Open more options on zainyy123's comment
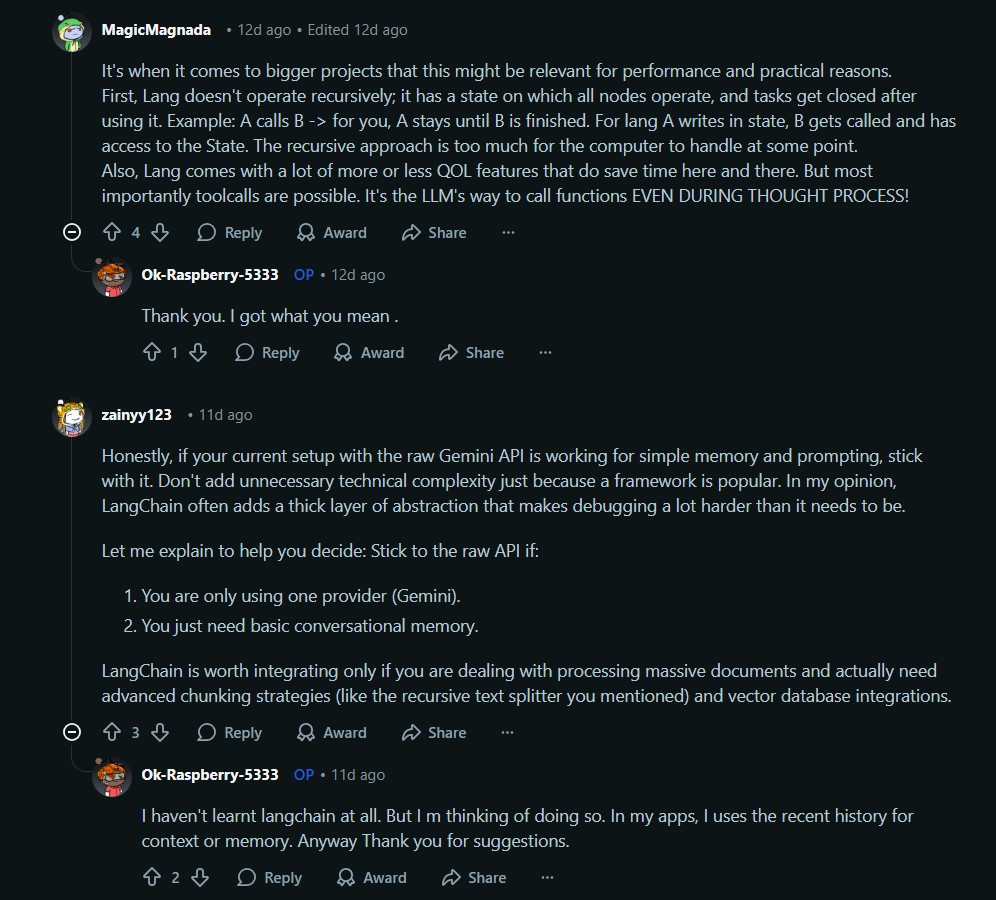 [508, 732]
